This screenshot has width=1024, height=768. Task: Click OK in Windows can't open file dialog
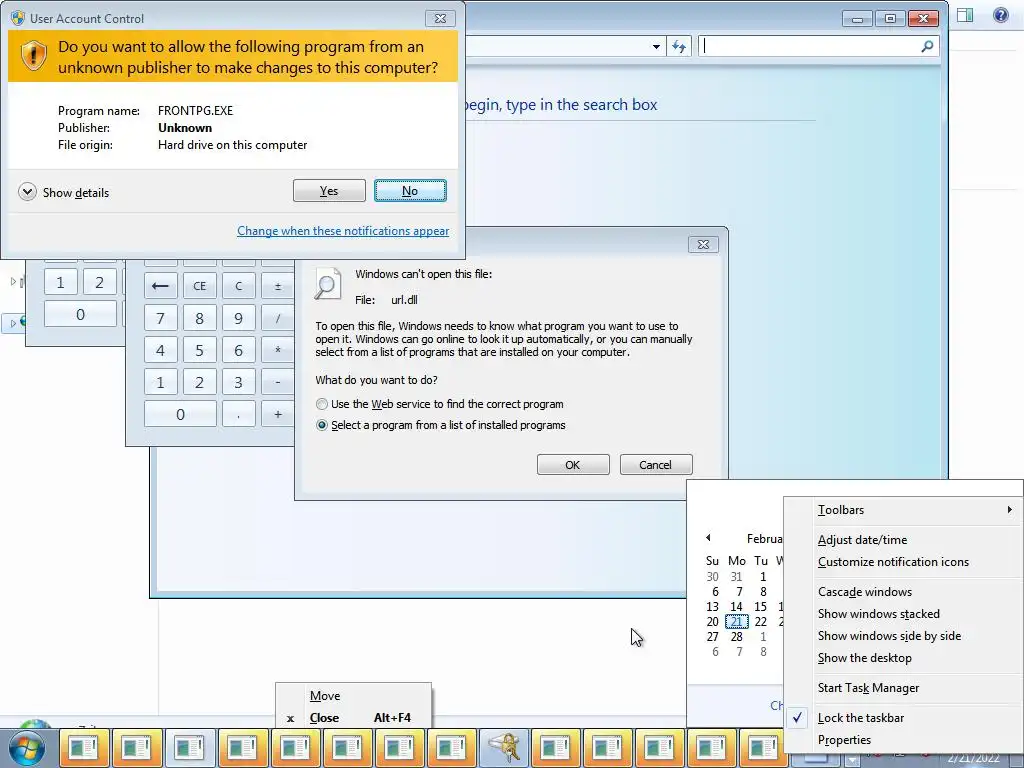pos(573,465)
